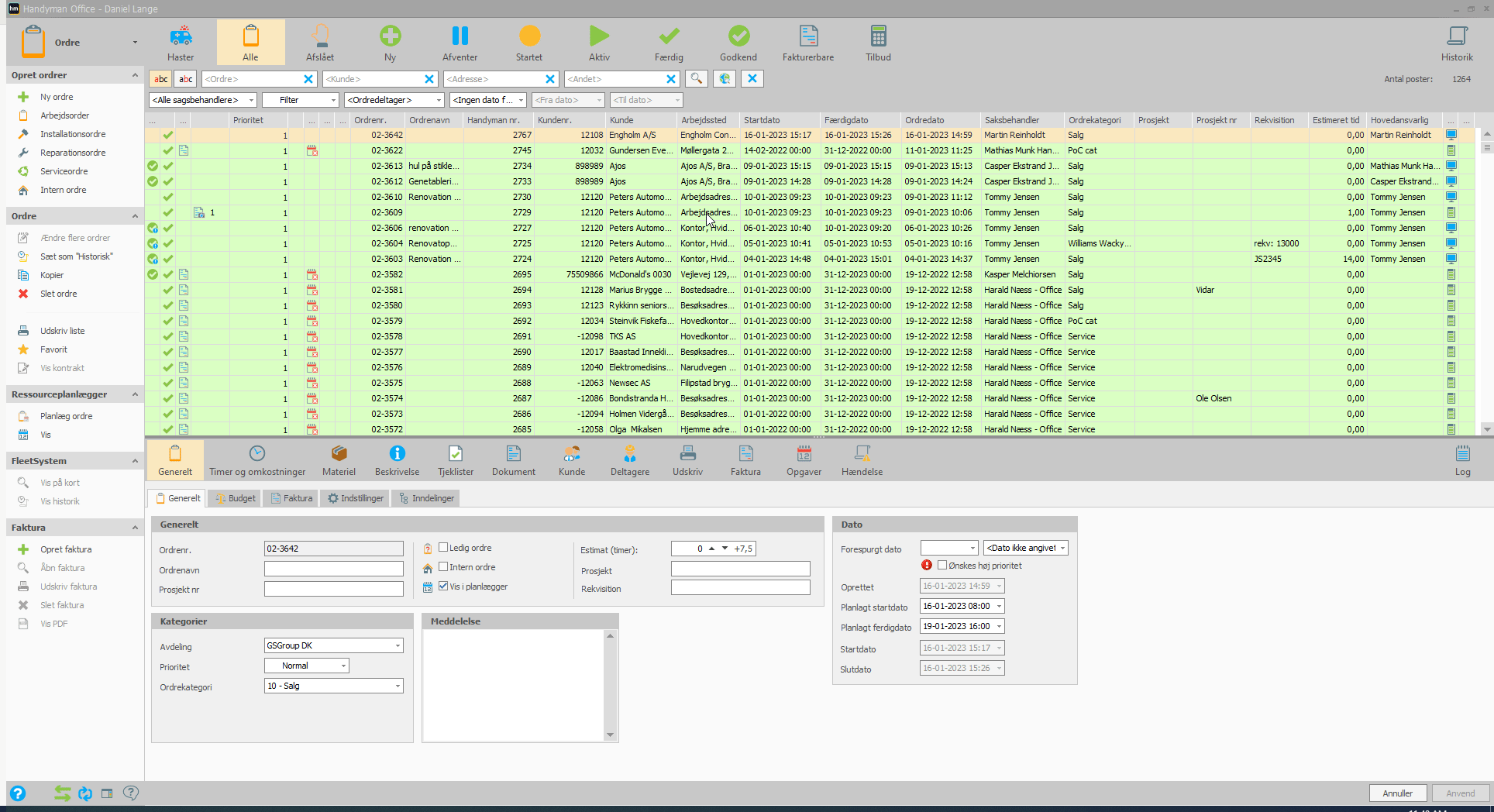Click the Ordrenavn input field
This screenshot has width=1494, height=812.
(x=334, y=569)
